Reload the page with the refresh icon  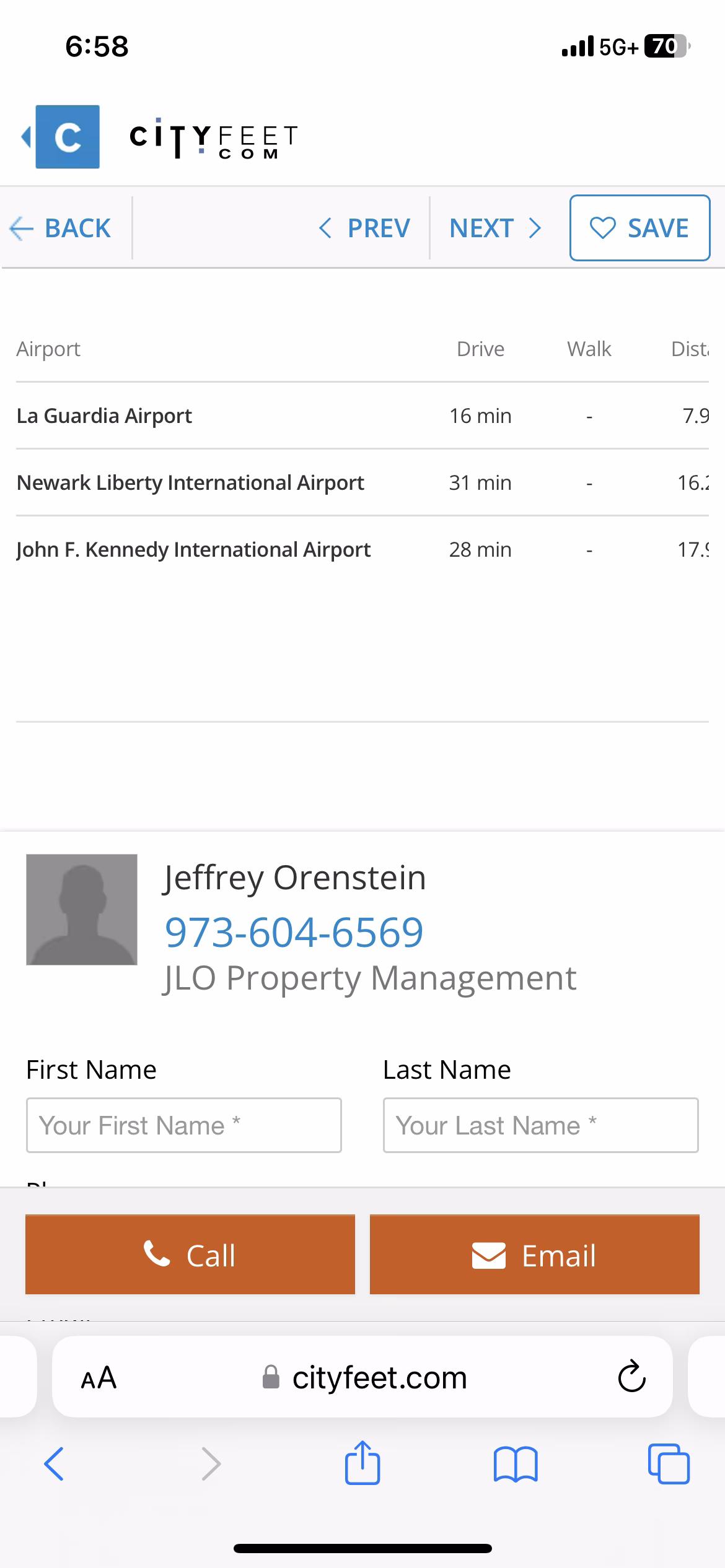(631, 1377)
